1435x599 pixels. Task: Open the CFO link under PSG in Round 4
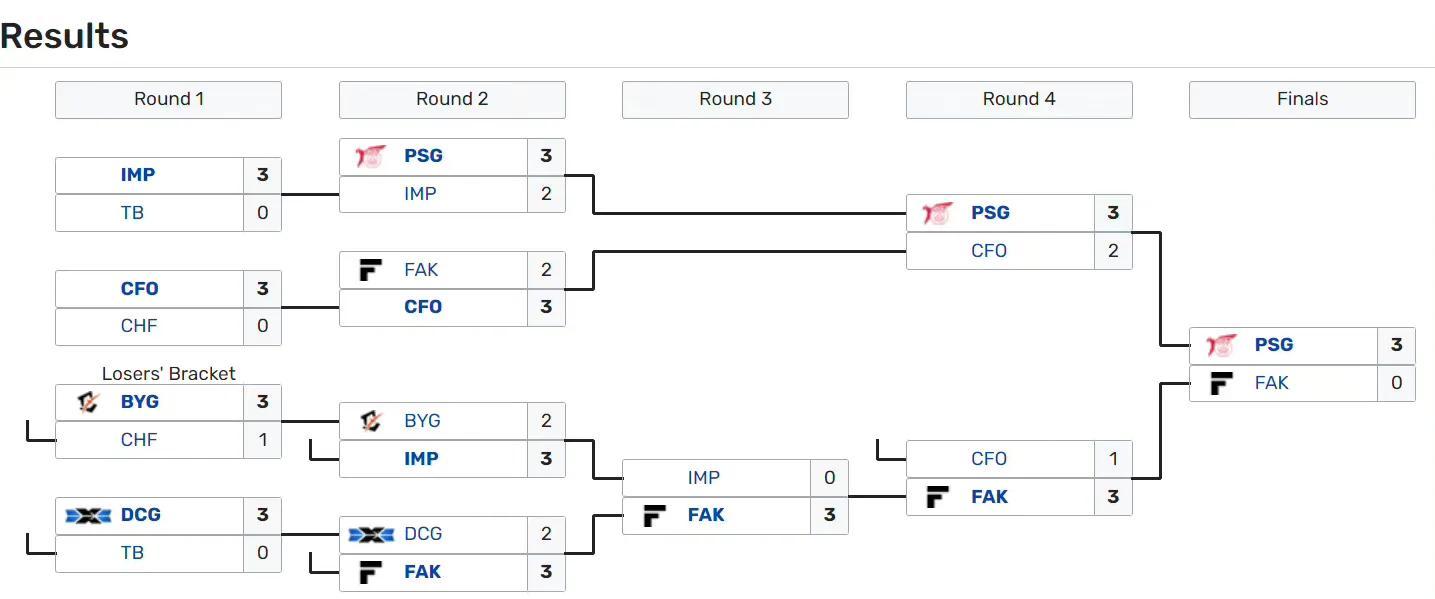coord(989,251)
